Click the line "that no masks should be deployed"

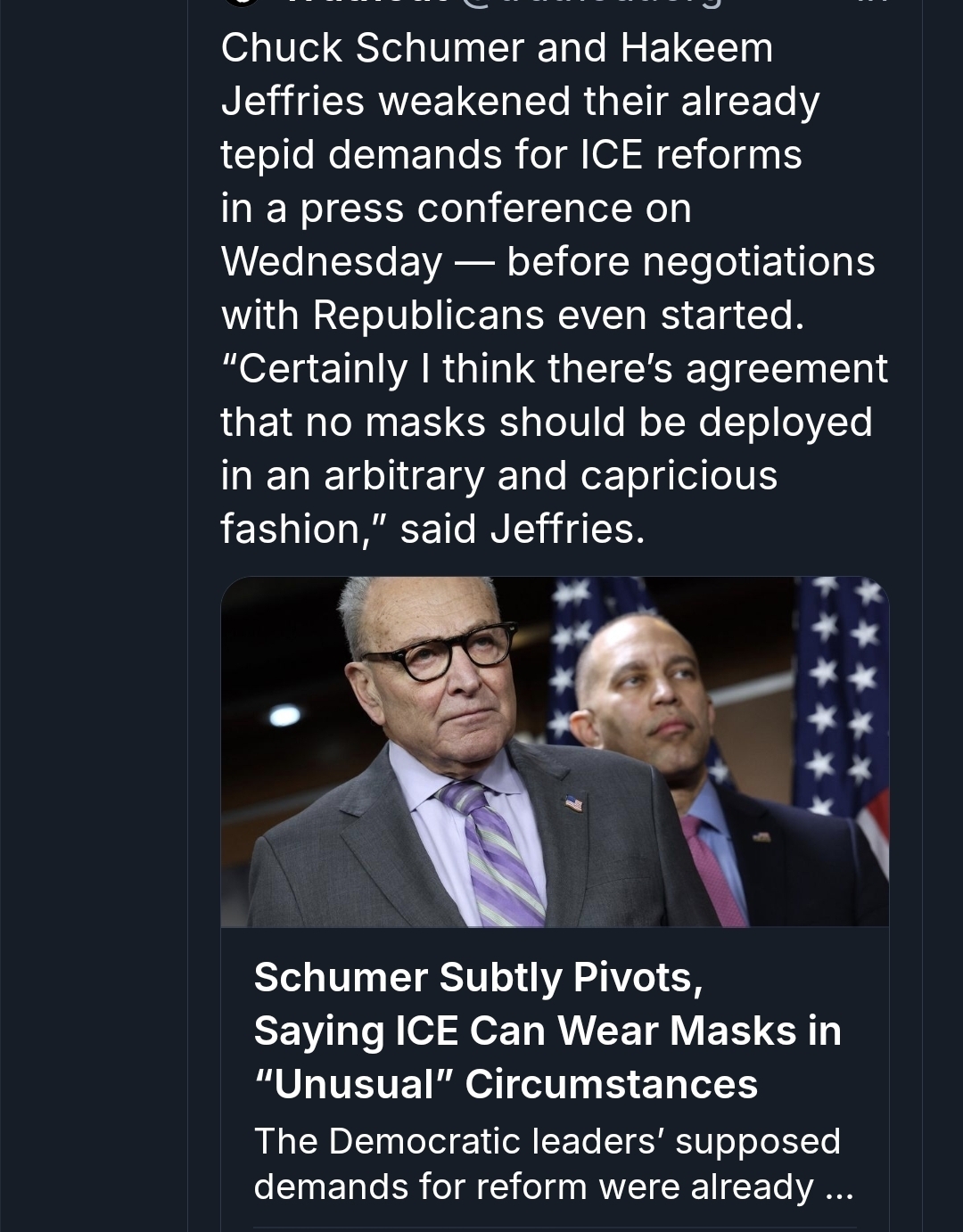[x=546, y=423]
